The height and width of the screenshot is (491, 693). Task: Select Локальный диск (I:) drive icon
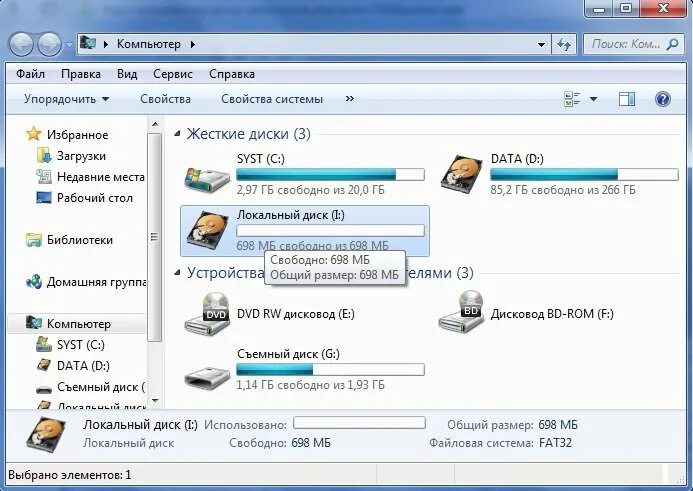click(x=208, y=231)
